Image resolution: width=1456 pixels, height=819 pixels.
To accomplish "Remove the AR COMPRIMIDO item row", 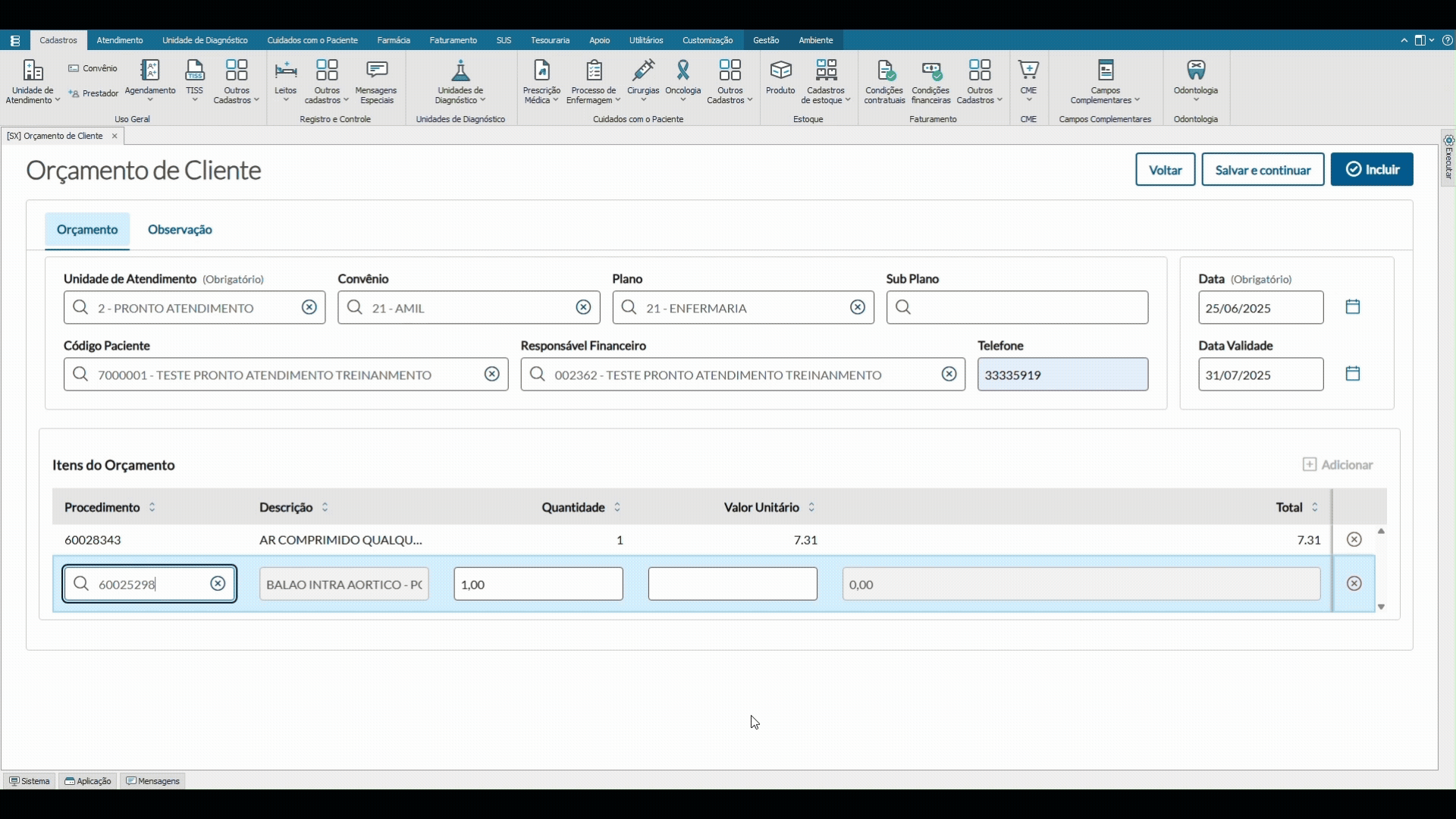I will 1354,540.
